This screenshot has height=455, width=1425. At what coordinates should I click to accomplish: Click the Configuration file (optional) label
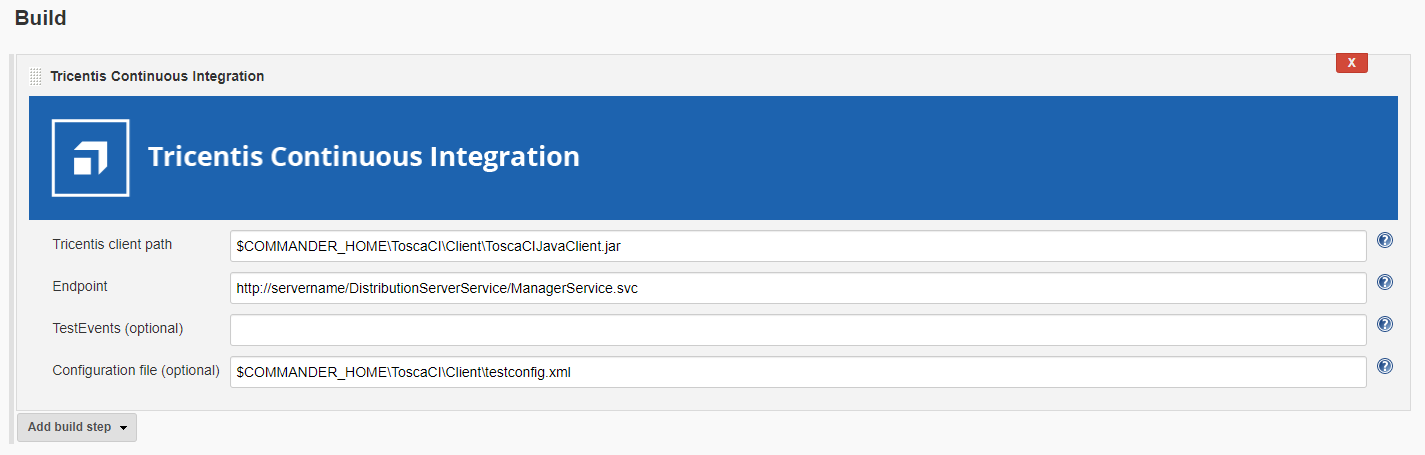pyautogui.click(x=136, y=370)
